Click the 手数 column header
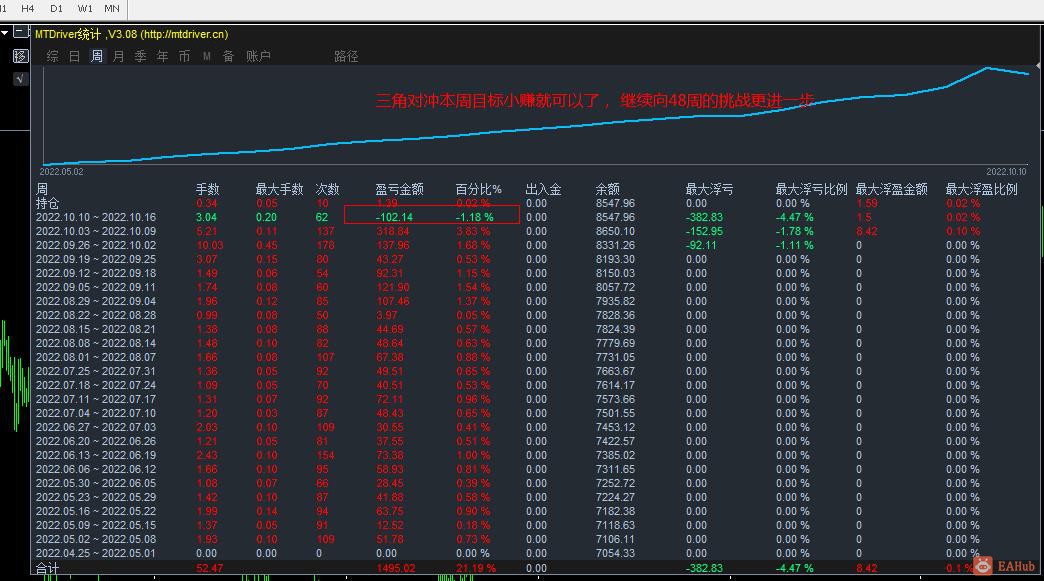 [207, 189]
